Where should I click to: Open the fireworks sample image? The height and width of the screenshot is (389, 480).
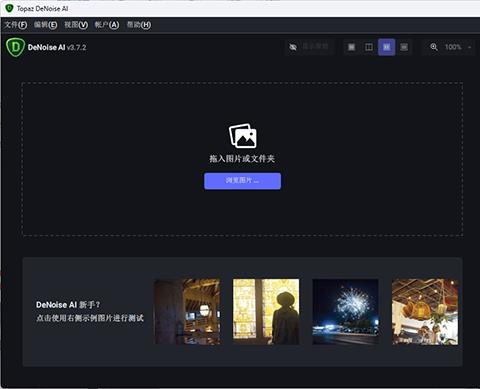(x=345, y=312)
